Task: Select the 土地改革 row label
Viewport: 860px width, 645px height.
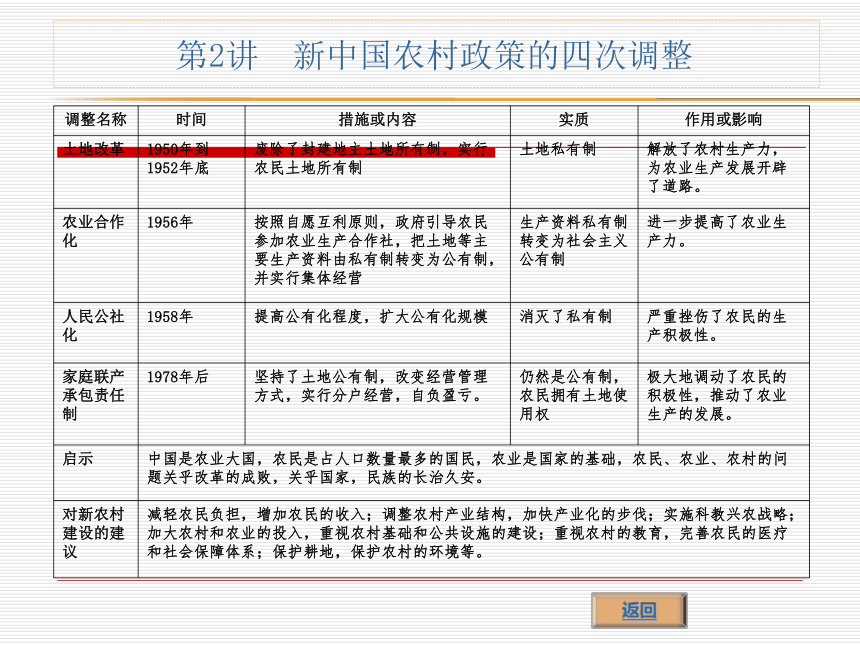Action: click(x=96, y=172)
